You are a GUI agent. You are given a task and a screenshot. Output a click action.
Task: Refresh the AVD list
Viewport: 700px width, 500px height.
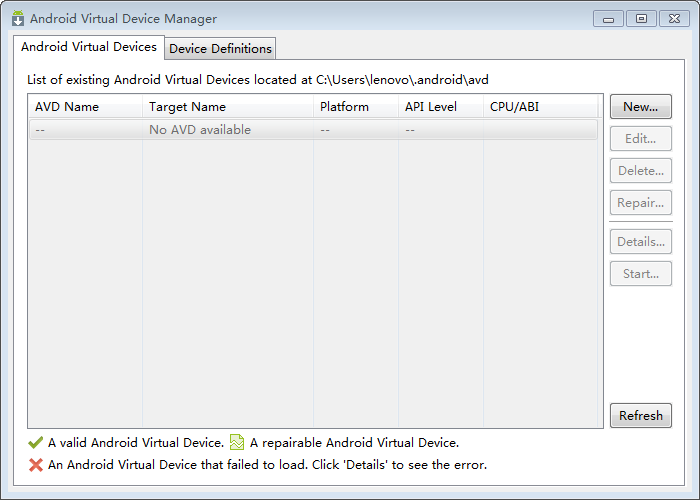(x=641, y=416)
